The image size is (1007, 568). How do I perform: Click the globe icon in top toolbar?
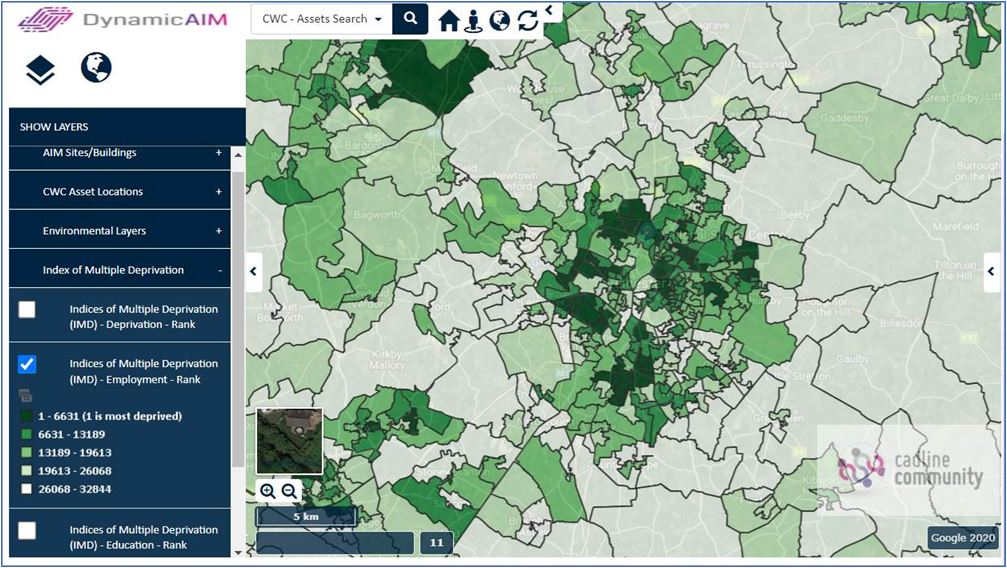499,21
